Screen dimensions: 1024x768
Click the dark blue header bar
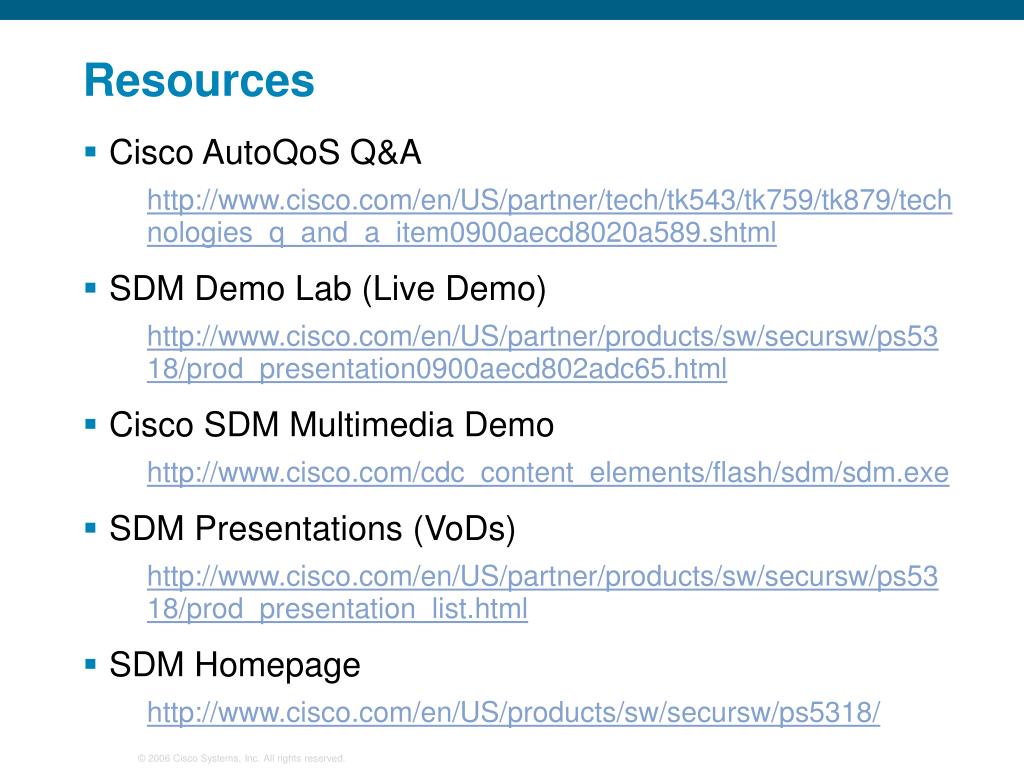coord(512,10)
